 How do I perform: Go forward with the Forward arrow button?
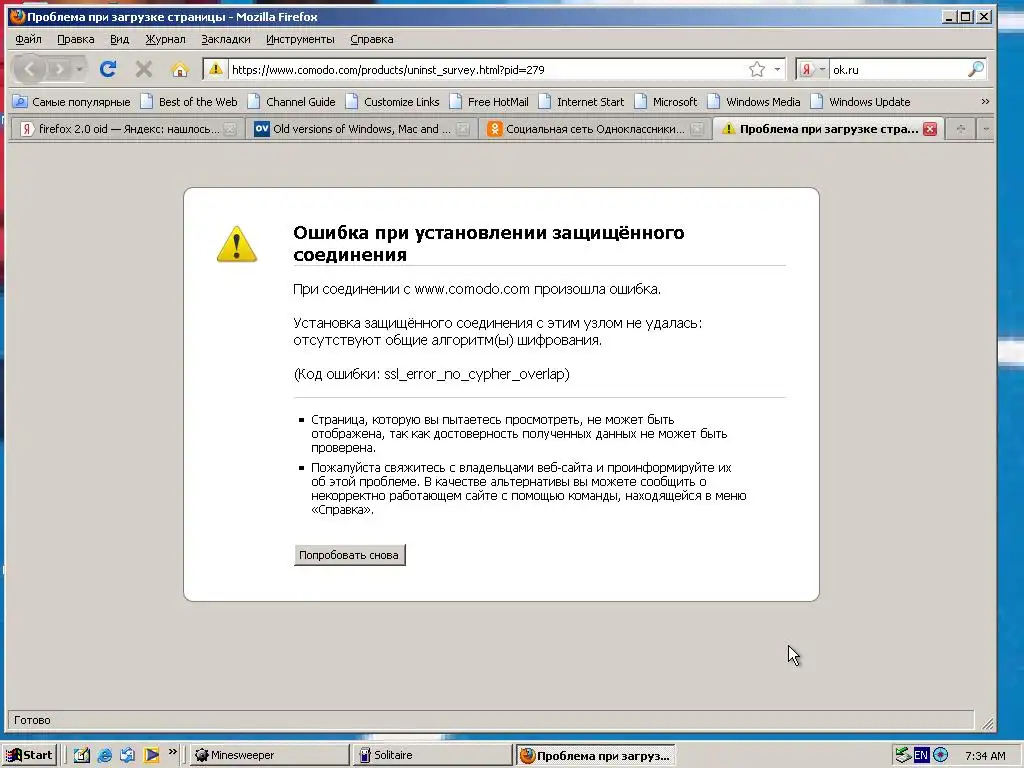click(x=59, y=69)
